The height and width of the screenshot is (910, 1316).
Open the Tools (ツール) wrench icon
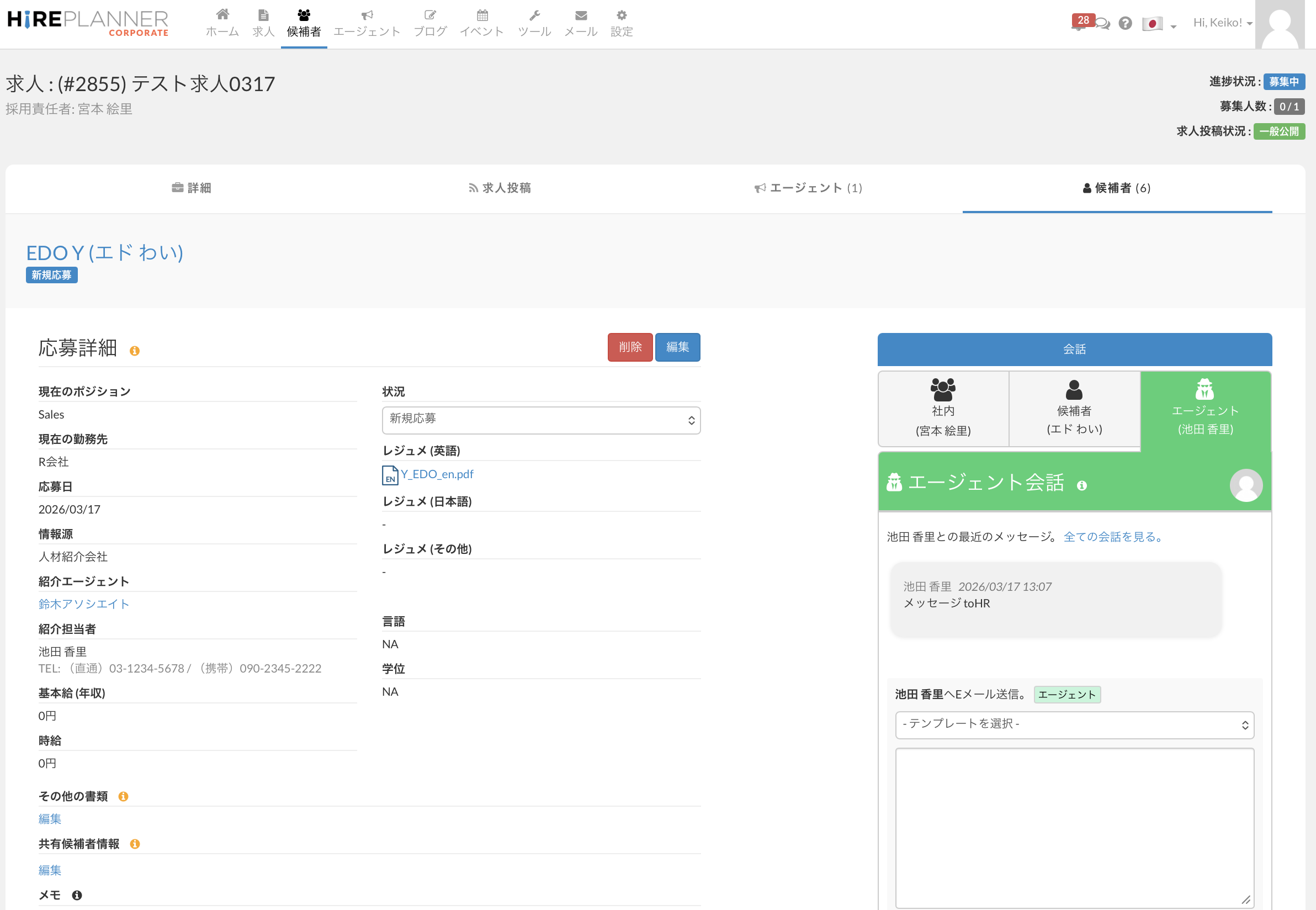click(x=534, y=15)
